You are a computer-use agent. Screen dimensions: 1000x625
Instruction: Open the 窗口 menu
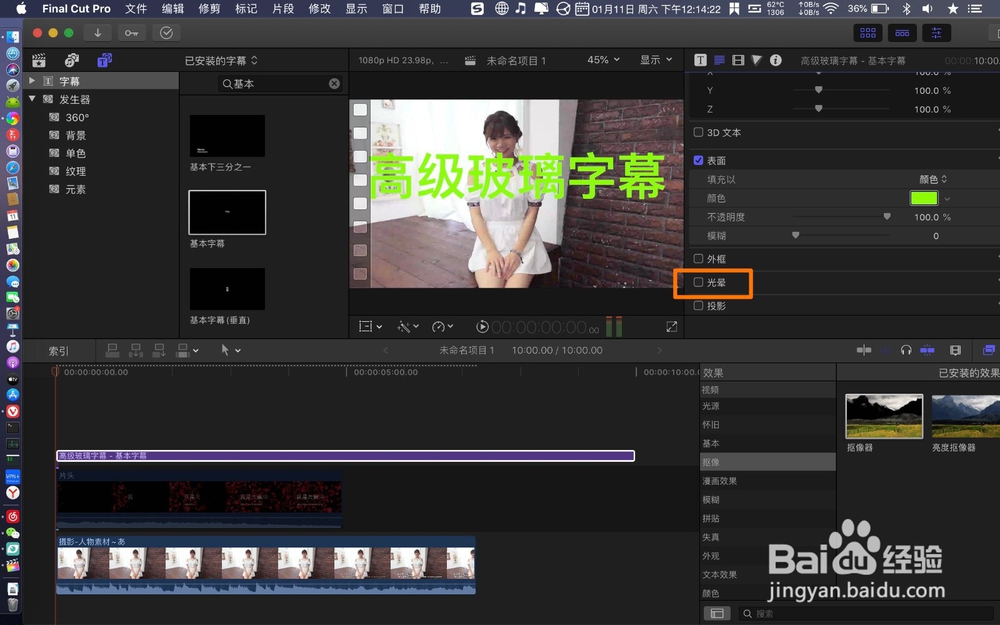393,8
